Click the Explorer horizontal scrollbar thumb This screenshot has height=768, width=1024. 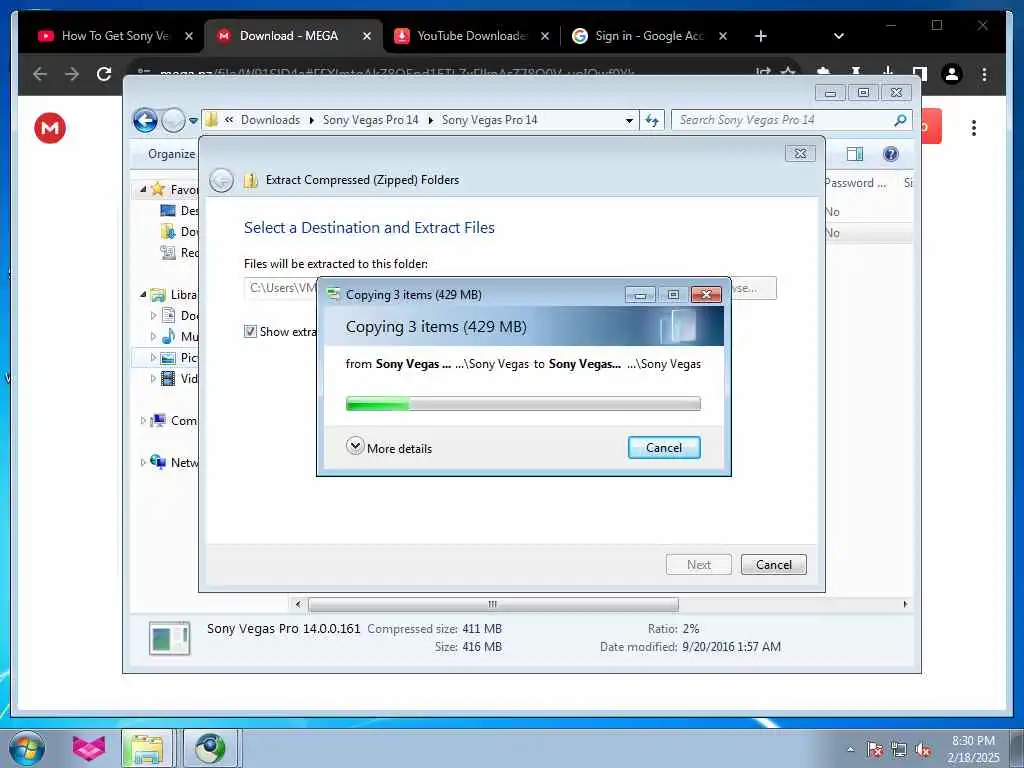(493, 604)
